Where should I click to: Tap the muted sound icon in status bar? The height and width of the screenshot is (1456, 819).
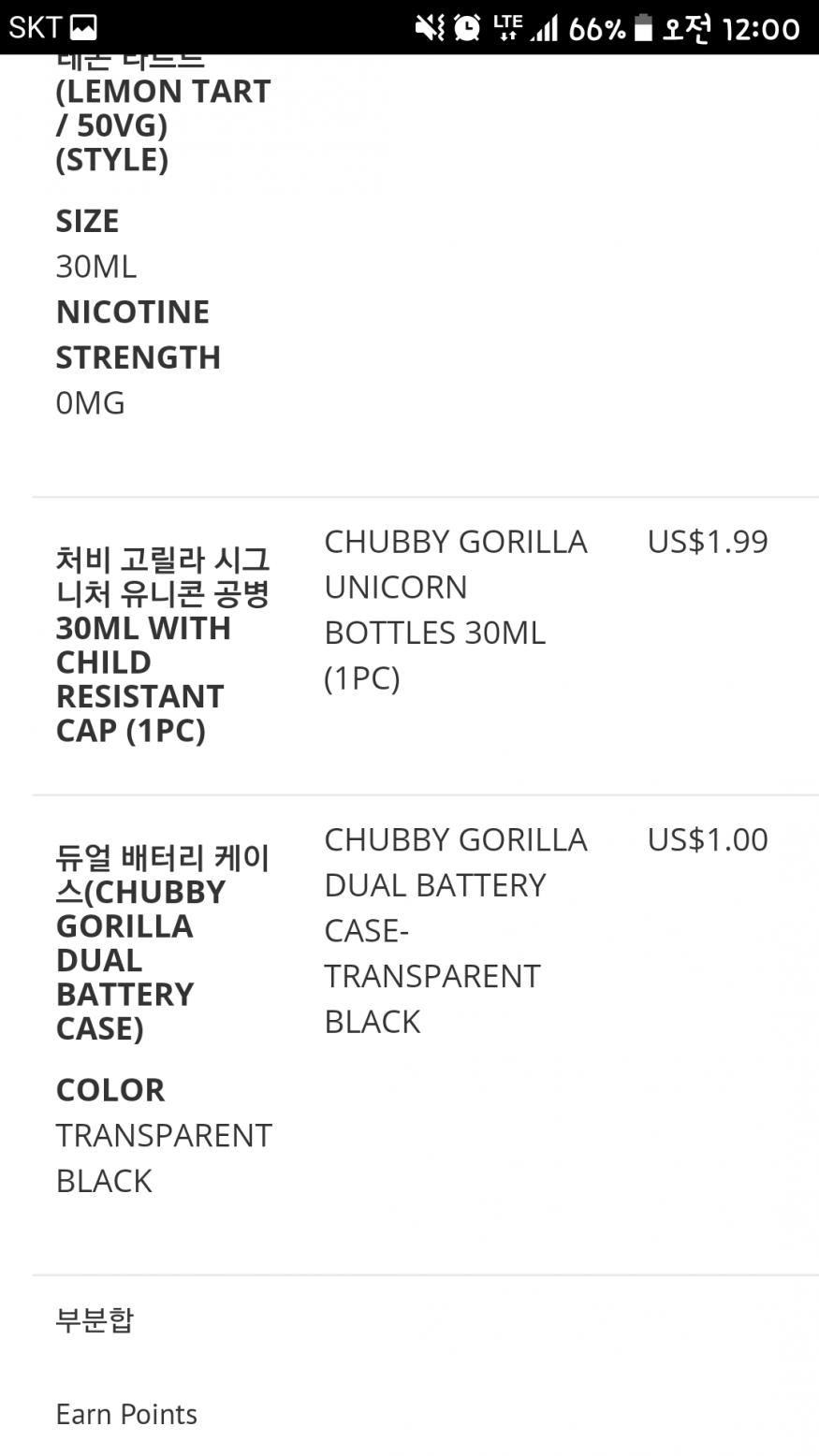coord(430,28)
